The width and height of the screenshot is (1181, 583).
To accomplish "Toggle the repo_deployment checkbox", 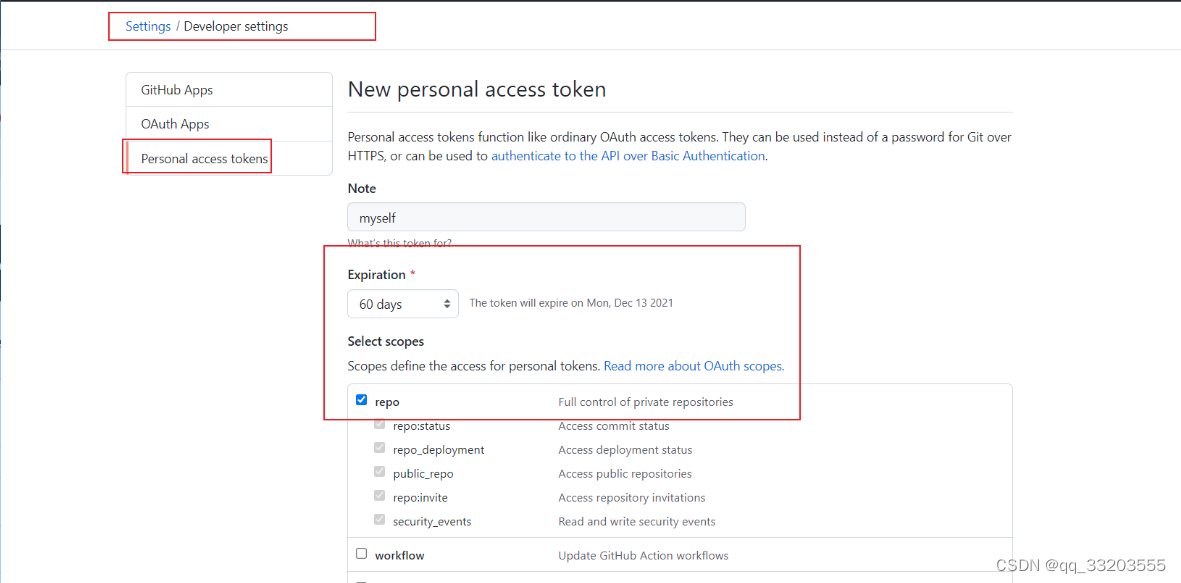I will click(379, 448).
